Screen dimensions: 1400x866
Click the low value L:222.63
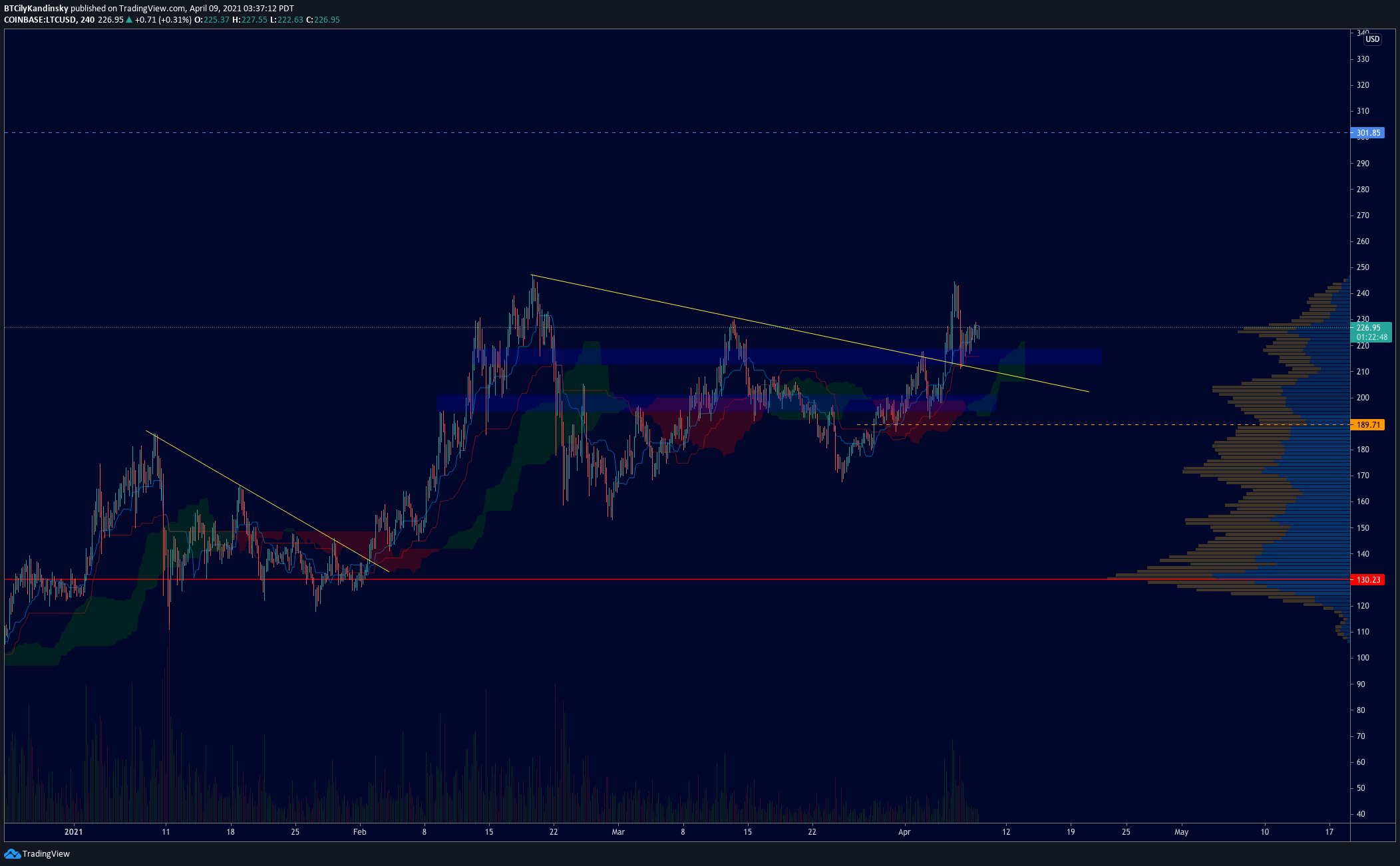286,20
